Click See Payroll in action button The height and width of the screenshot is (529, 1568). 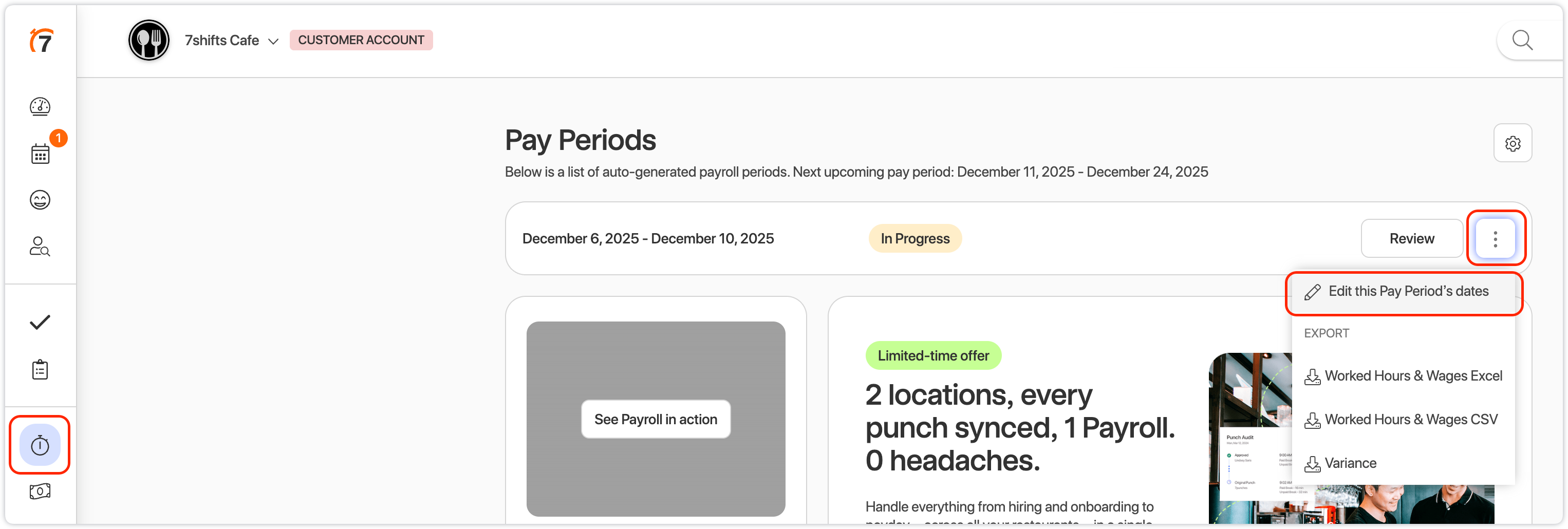click(656, 420)
